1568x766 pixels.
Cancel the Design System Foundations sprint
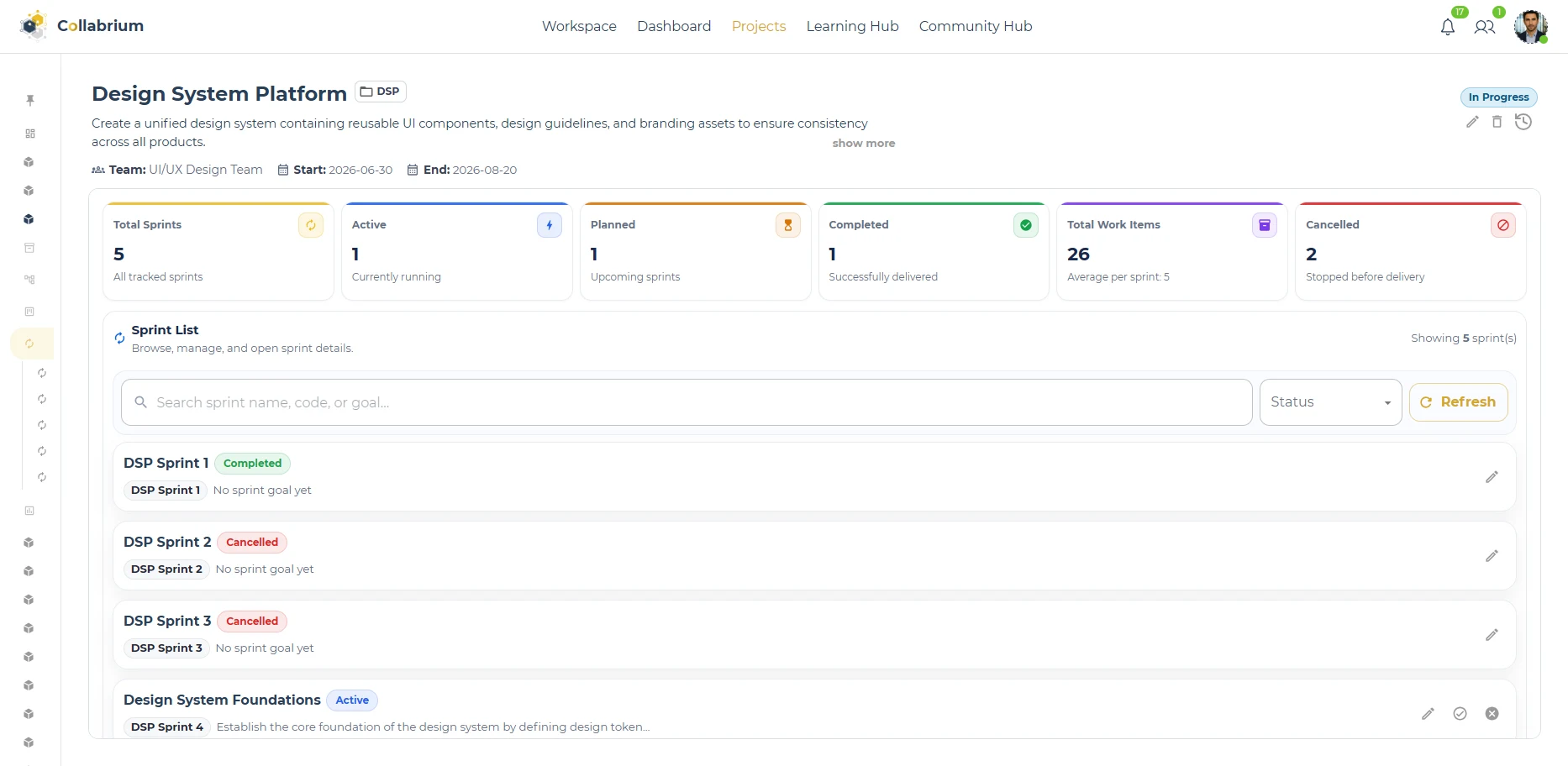(1492, 714)
